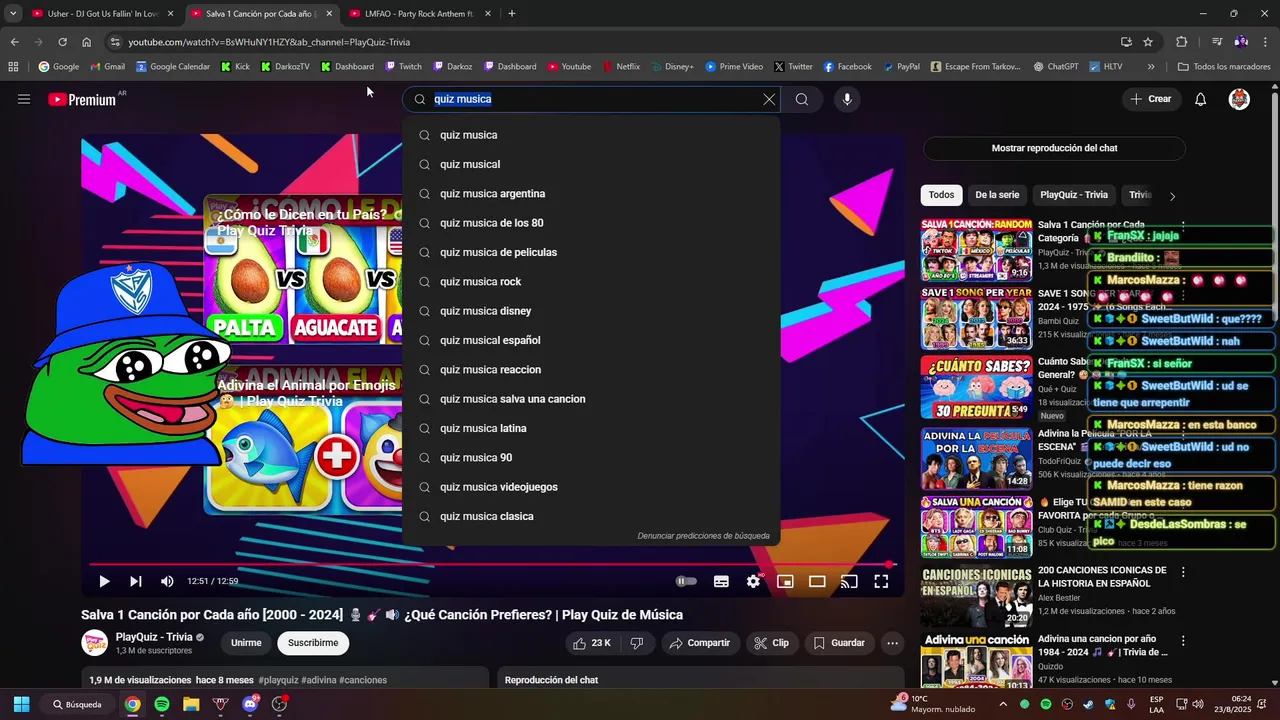Start voice search with microphone icon
This screenshot has width=1280, height=720.
tap(847, 99)
